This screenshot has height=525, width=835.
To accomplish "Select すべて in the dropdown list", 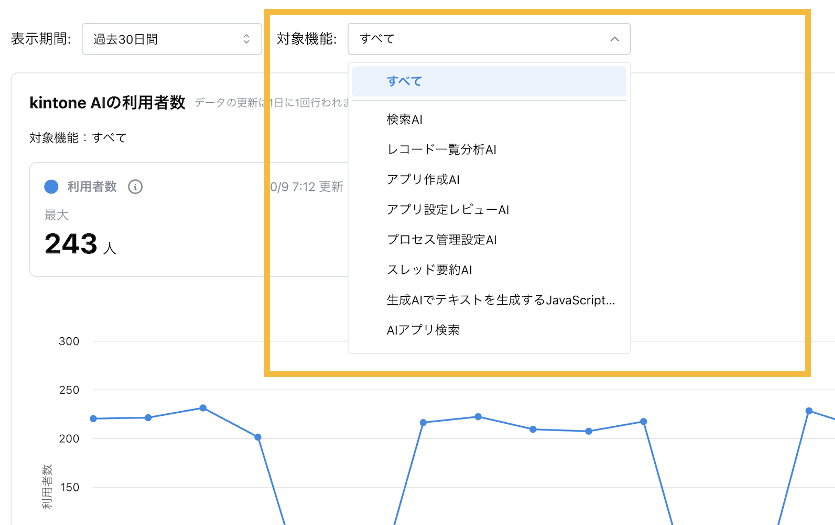I will [x=489, y=81].
